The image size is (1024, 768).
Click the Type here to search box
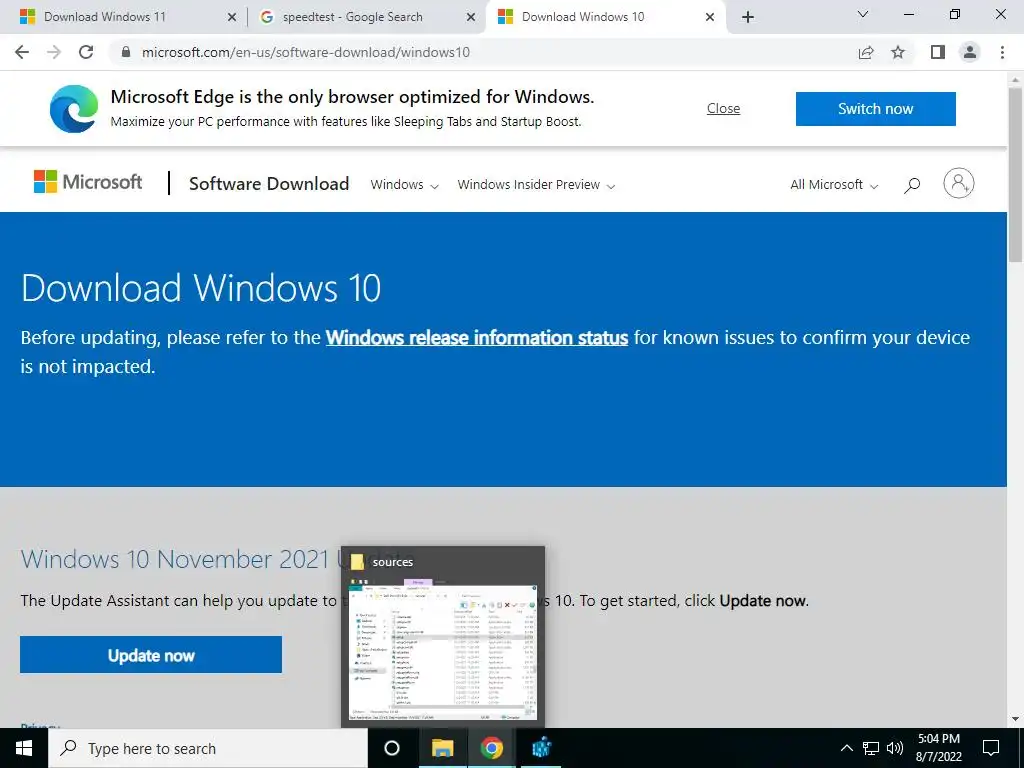[x=208, y=748]
